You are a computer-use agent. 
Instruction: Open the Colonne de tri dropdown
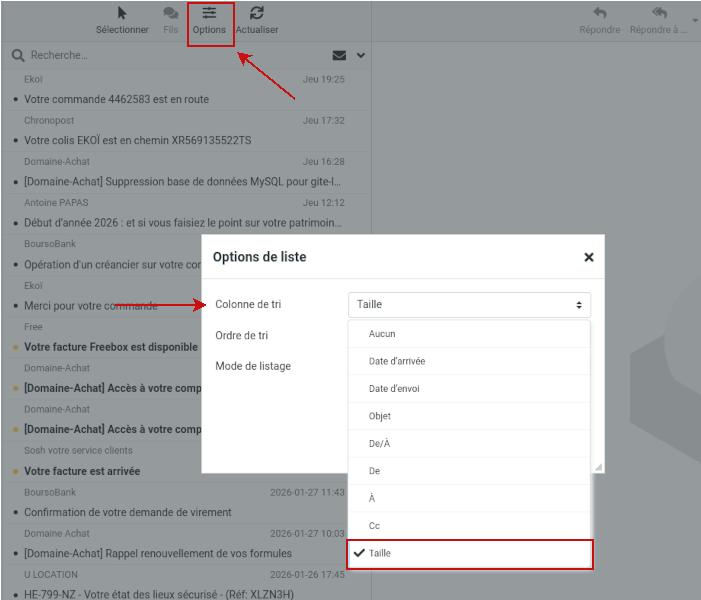469,304
